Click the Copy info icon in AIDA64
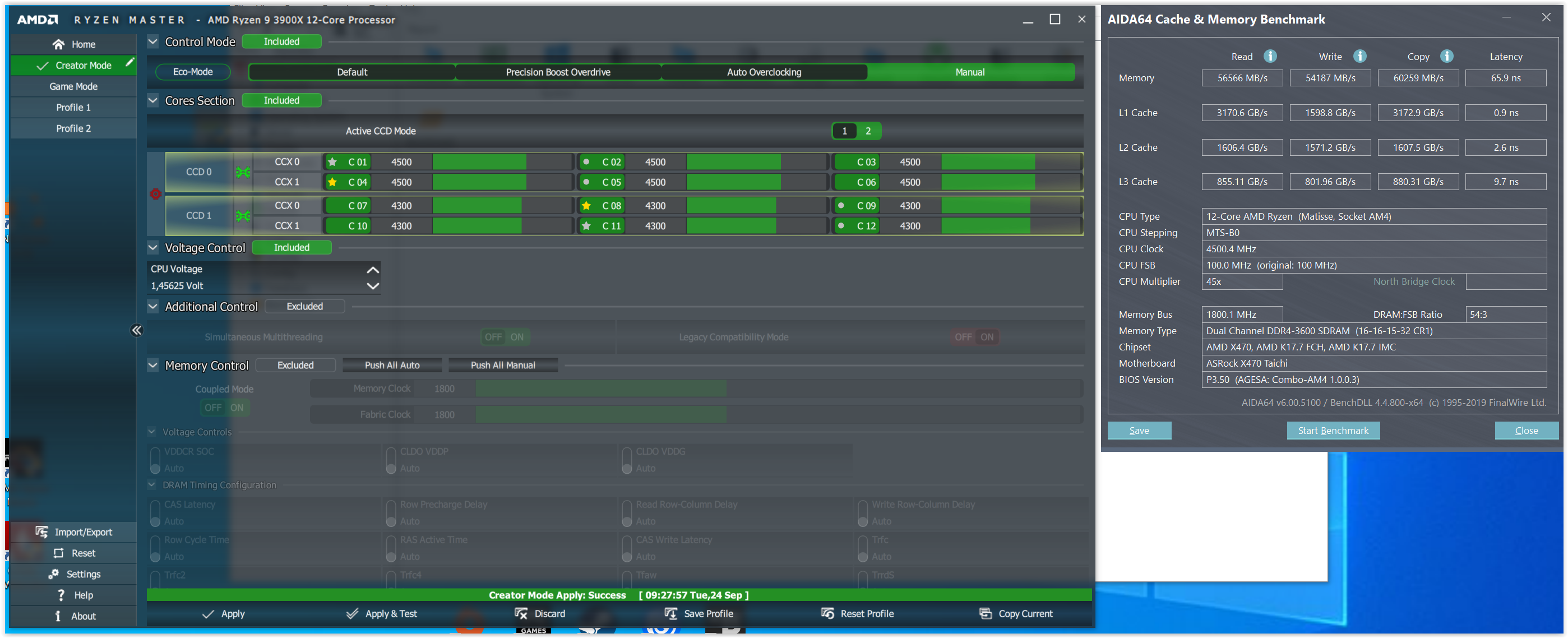The height and width of the screenshot is (638, 1568). click(x=1447, y=56)
